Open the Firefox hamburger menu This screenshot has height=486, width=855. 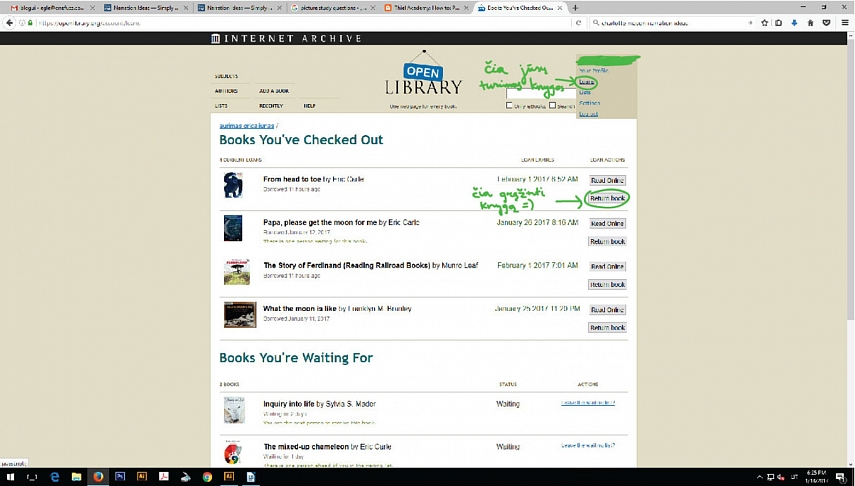[x=845, y=23]
